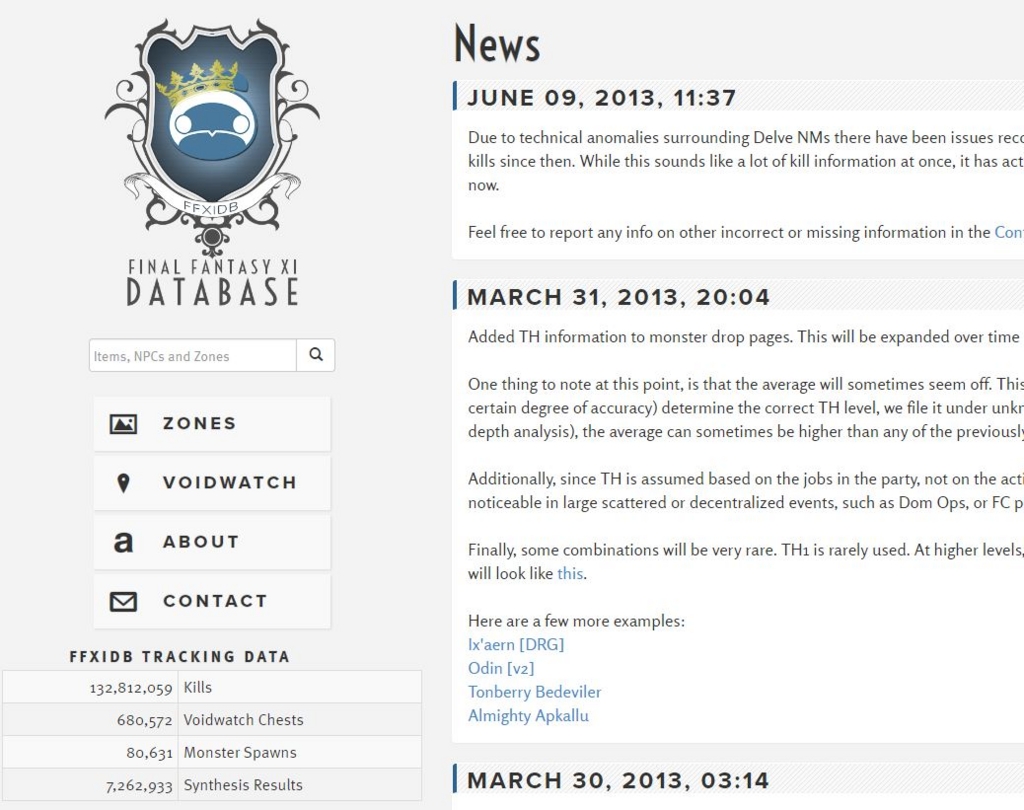Screen dimensions: 1024x810
Task: Open the ZONES menu item
Action: tap(212, 424)
